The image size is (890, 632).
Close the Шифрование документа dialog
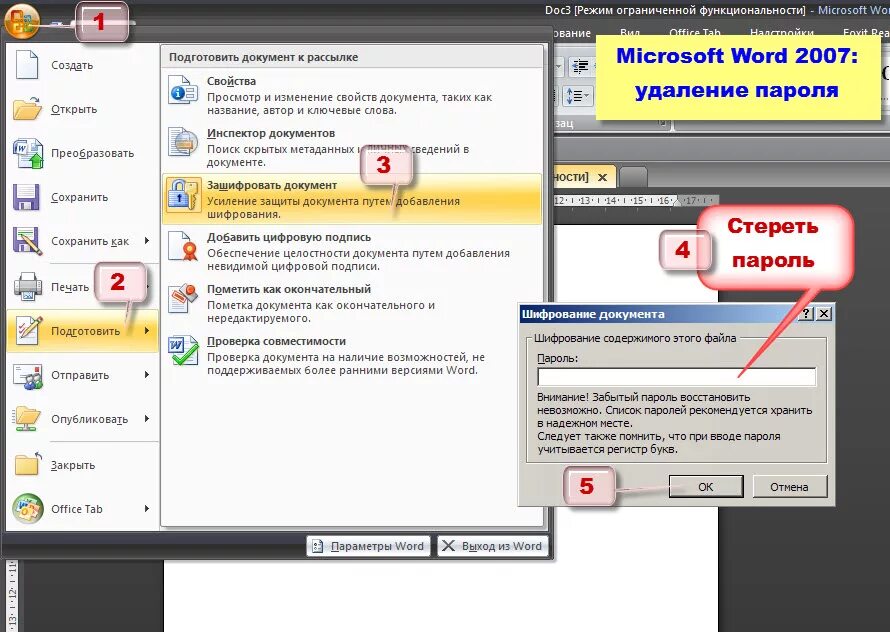(824, 313)
